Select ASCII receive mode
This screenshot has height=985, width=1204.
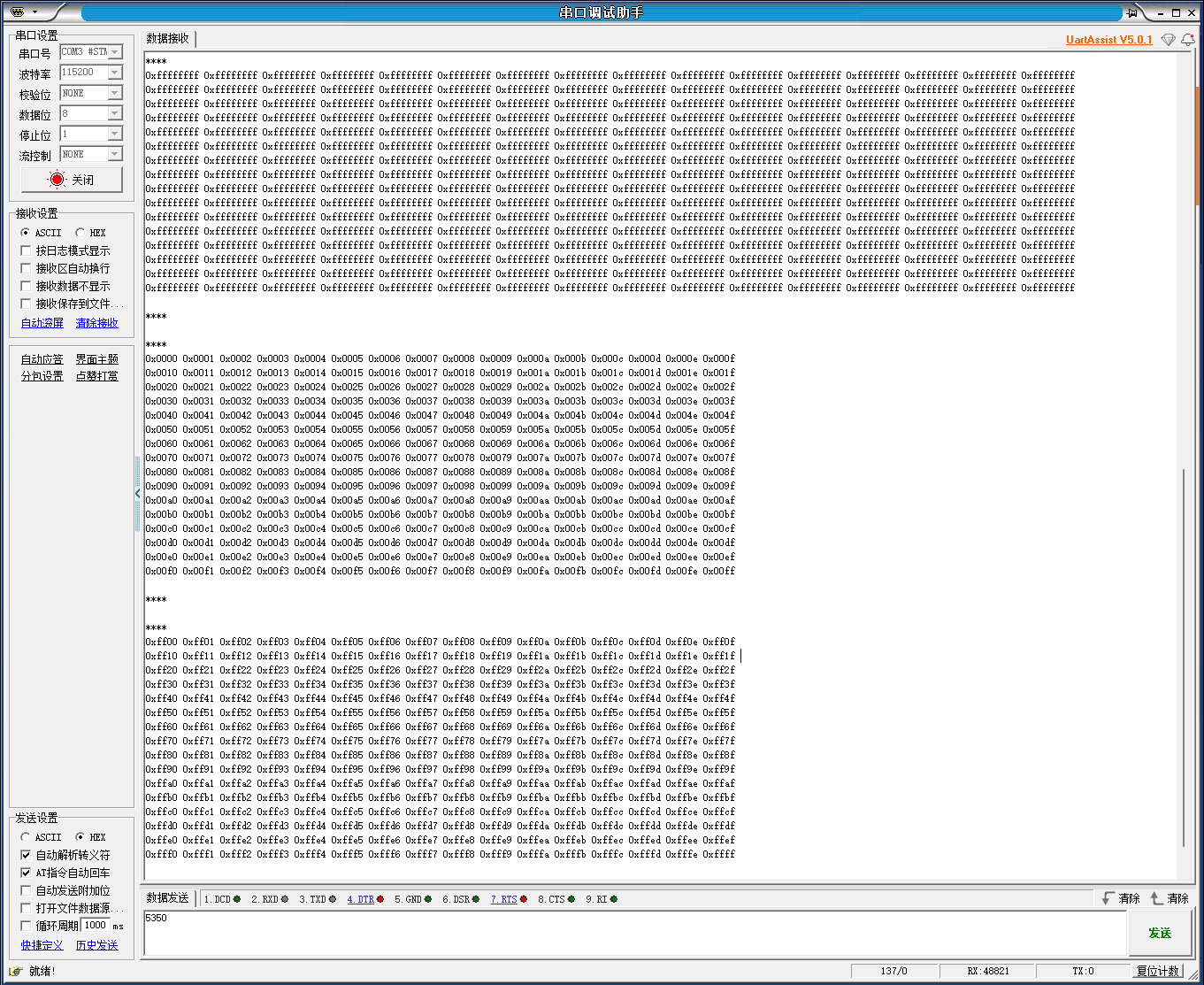pyautogui.click(x=26, y=233)
